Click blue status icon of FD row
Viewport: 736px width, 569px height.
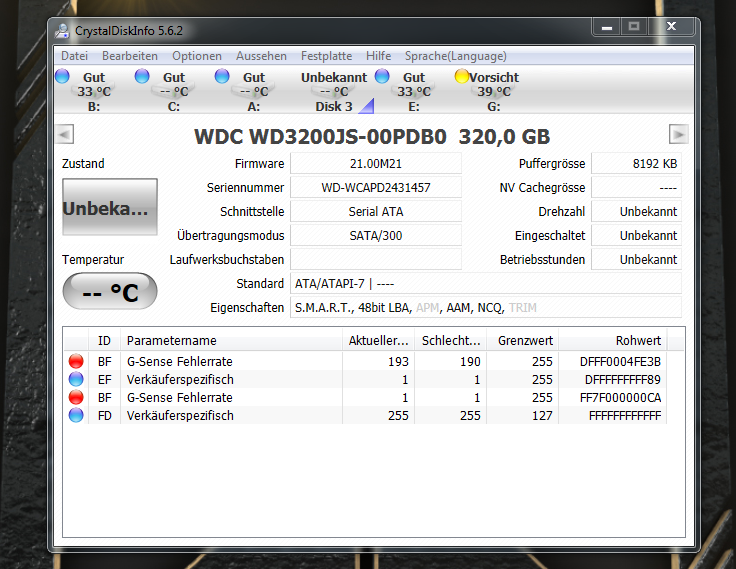pos(76,415)
